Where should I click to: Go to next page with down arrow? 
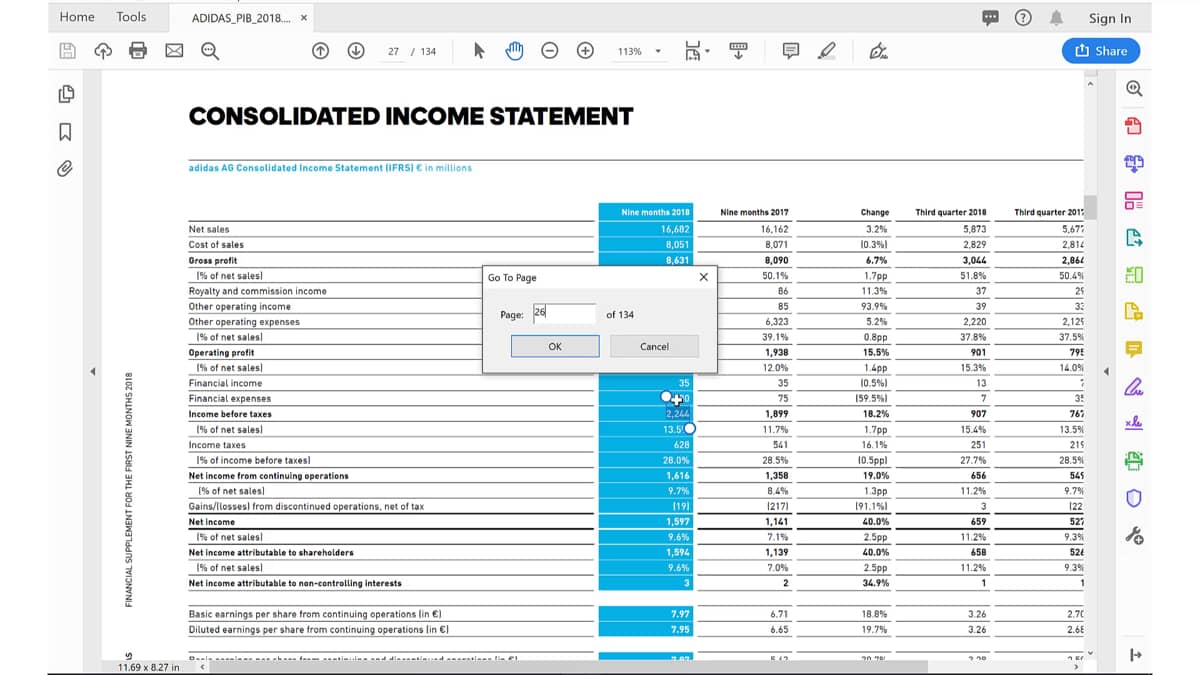[x=357, y=51]
